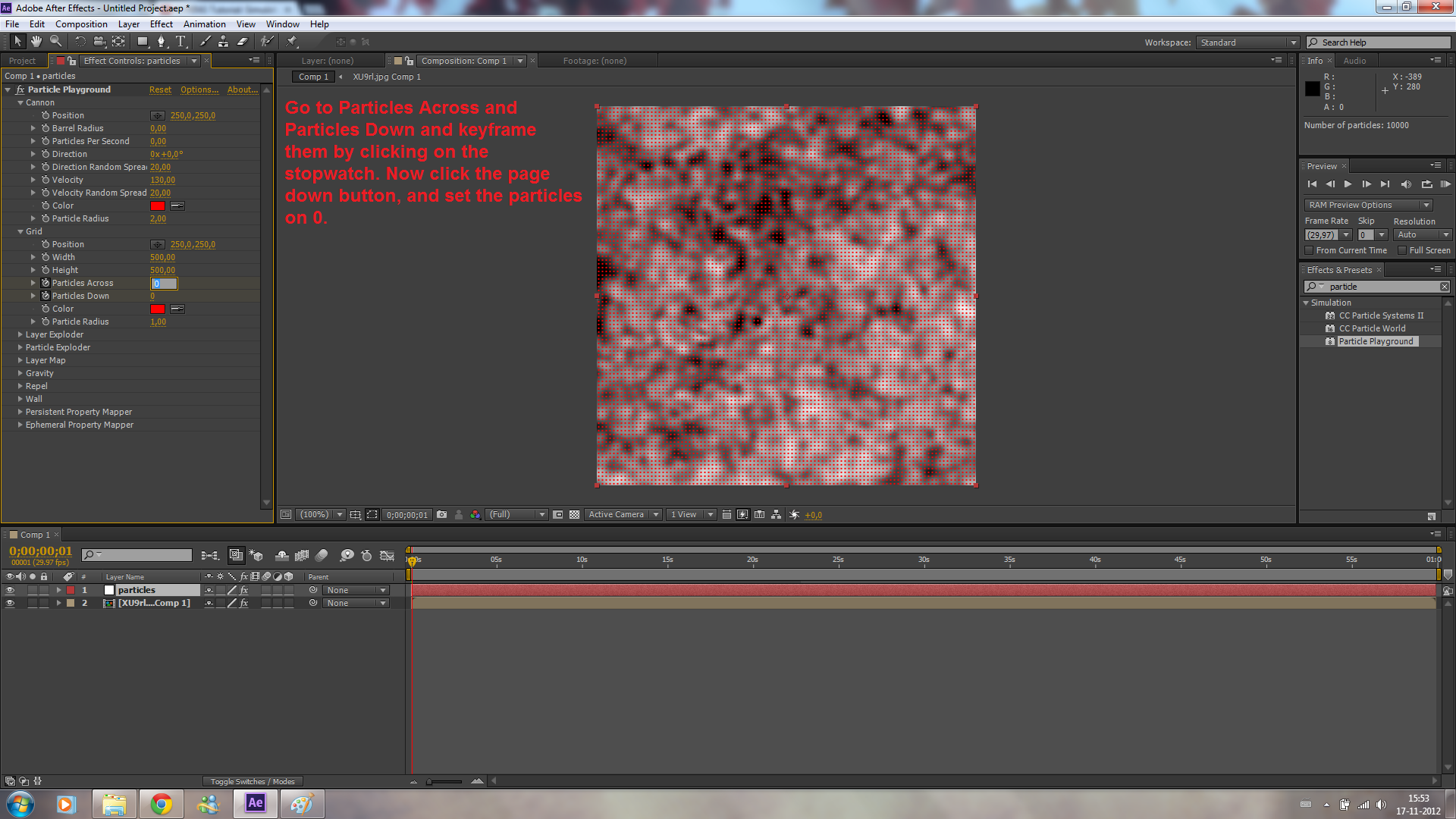Click Toggle Switches / Modes button
The height and width of the screenshot is (819, 1456).
[253, 781]
